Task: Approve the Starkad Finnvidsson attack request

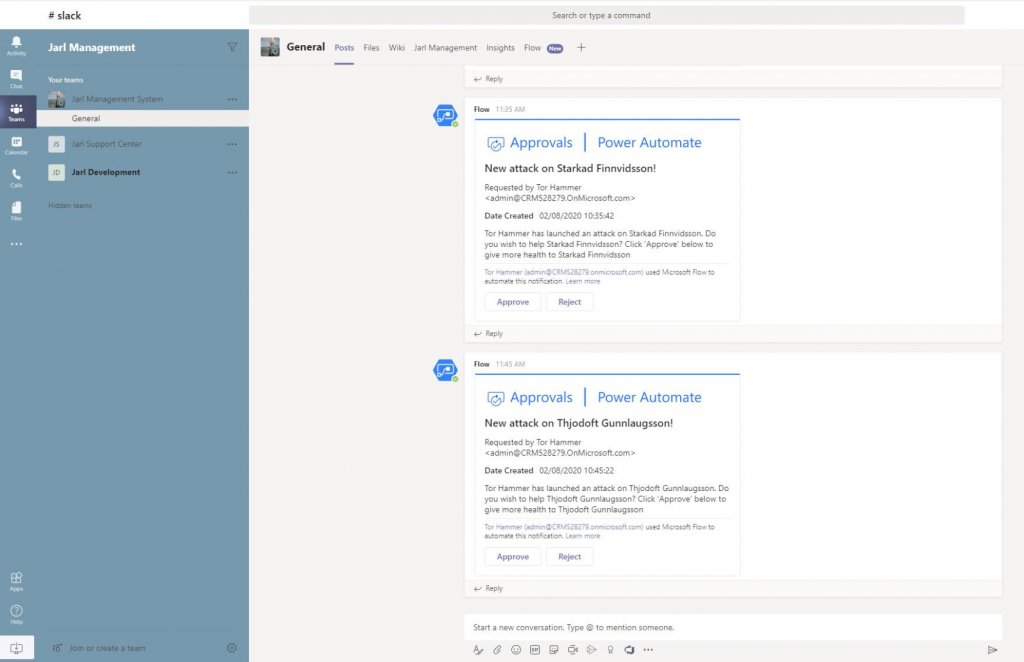Action: click(513, 302)
